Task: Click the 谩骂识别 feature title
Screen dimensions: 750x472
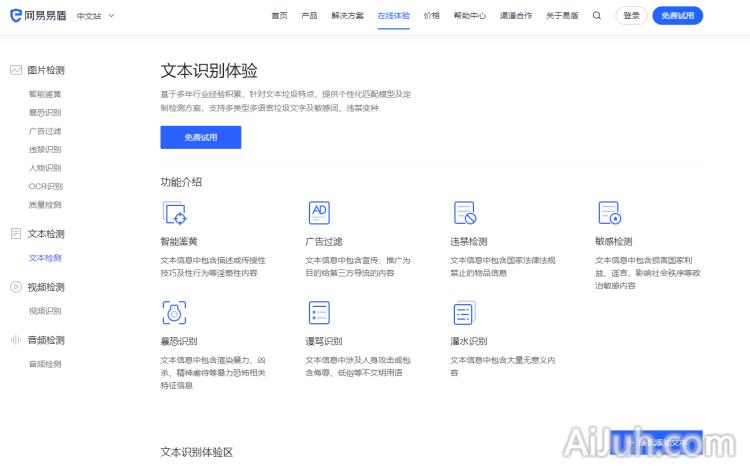Action: (324, 341)
